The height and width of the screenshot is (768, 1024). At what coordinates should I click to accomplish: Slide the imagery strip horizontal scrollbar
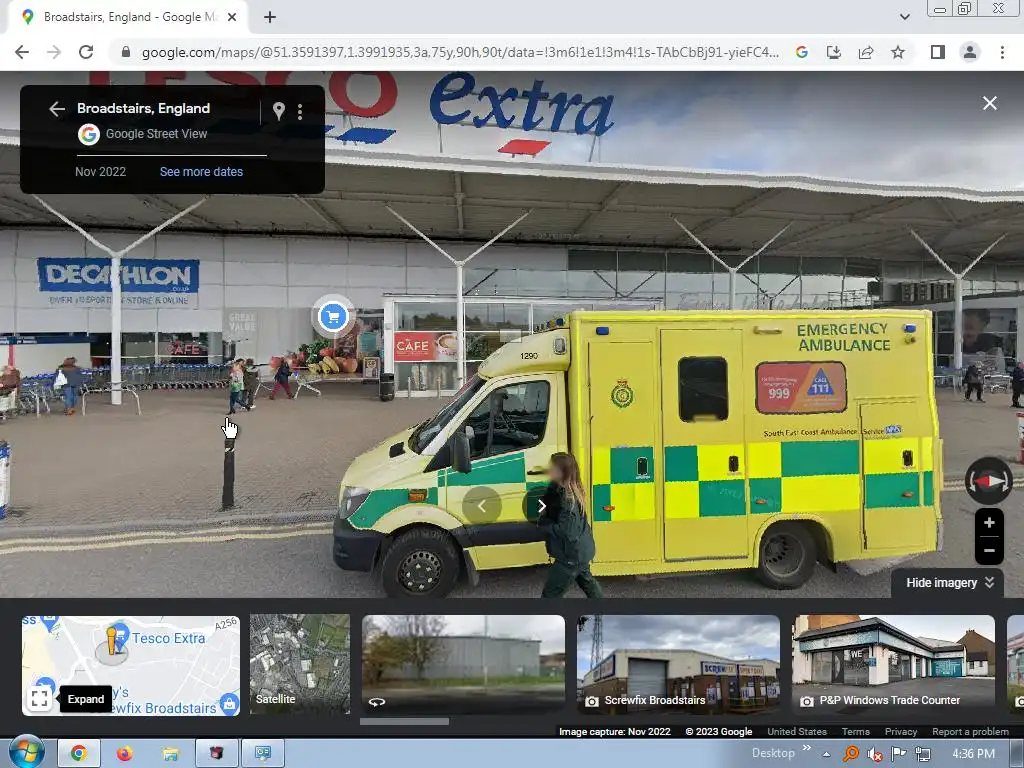click(x=404, y=722)
